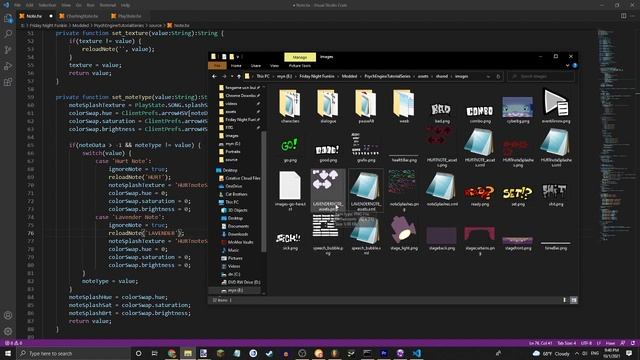
Task: Open the Extensions view in VS Code
Action: click(x=8, y=82)
